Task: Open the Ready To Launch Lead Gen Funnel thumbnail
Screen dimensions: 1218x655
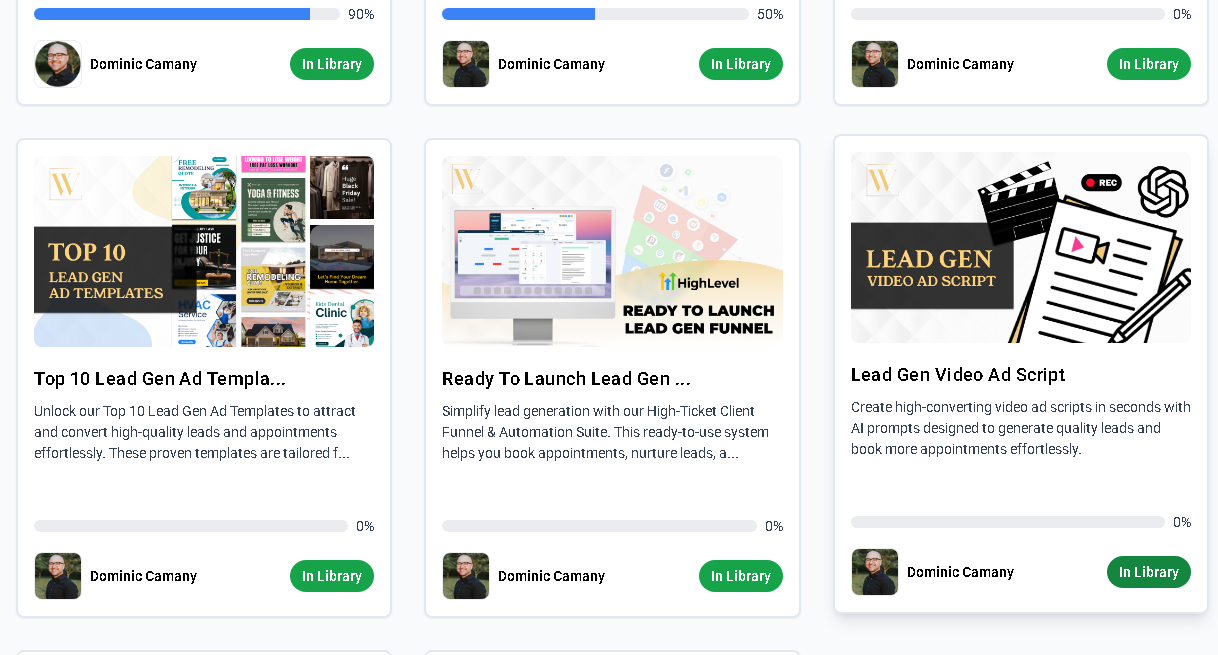Action: [x=612, y=251]
